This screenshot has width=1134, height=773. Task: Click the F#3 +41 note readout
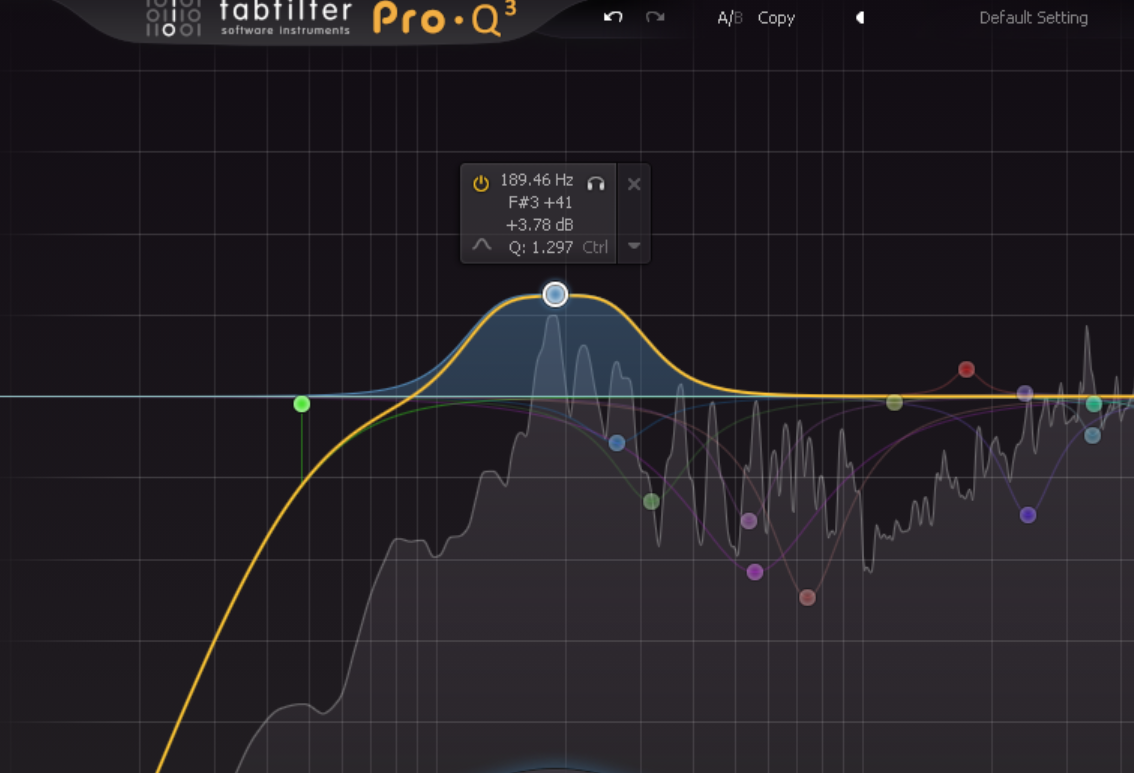tap(540, 202)
